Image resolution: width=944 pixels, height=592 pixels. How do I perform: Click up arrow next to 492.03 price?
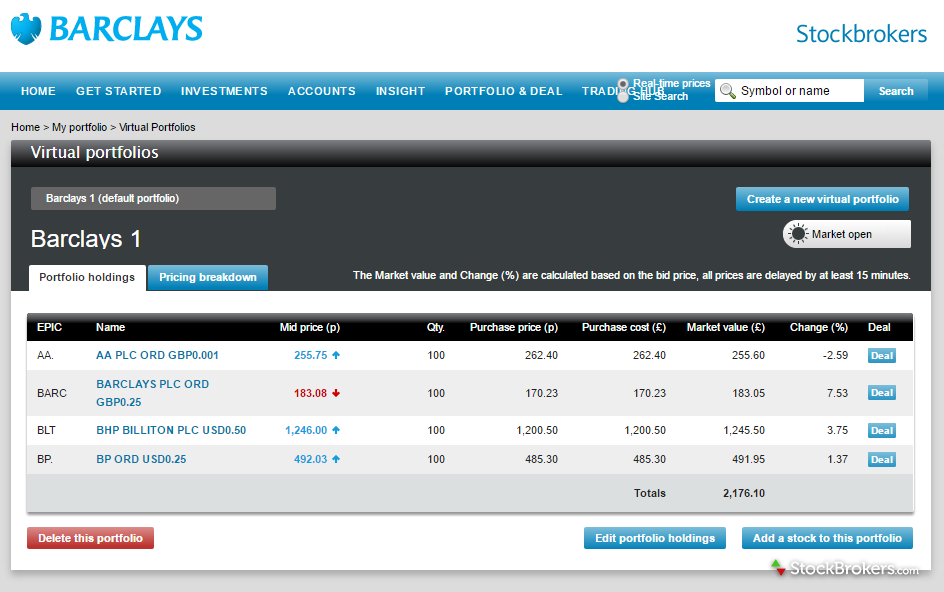click(336, 460)
